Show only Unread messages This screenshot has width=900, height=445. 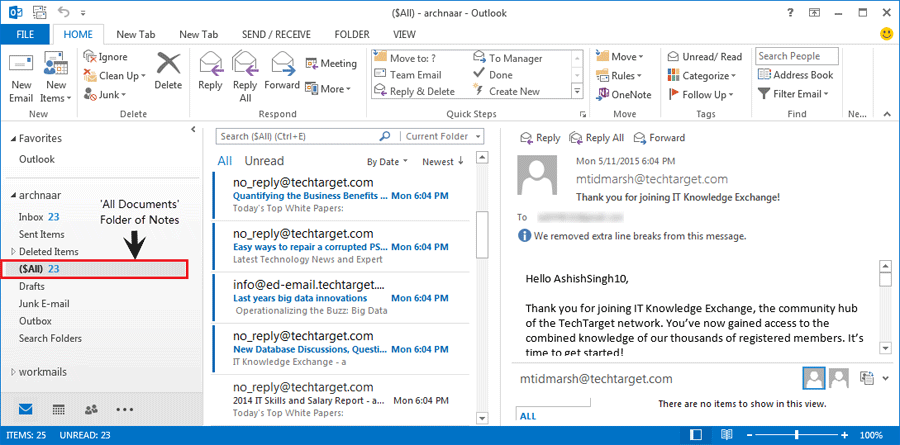coord(264,161)
